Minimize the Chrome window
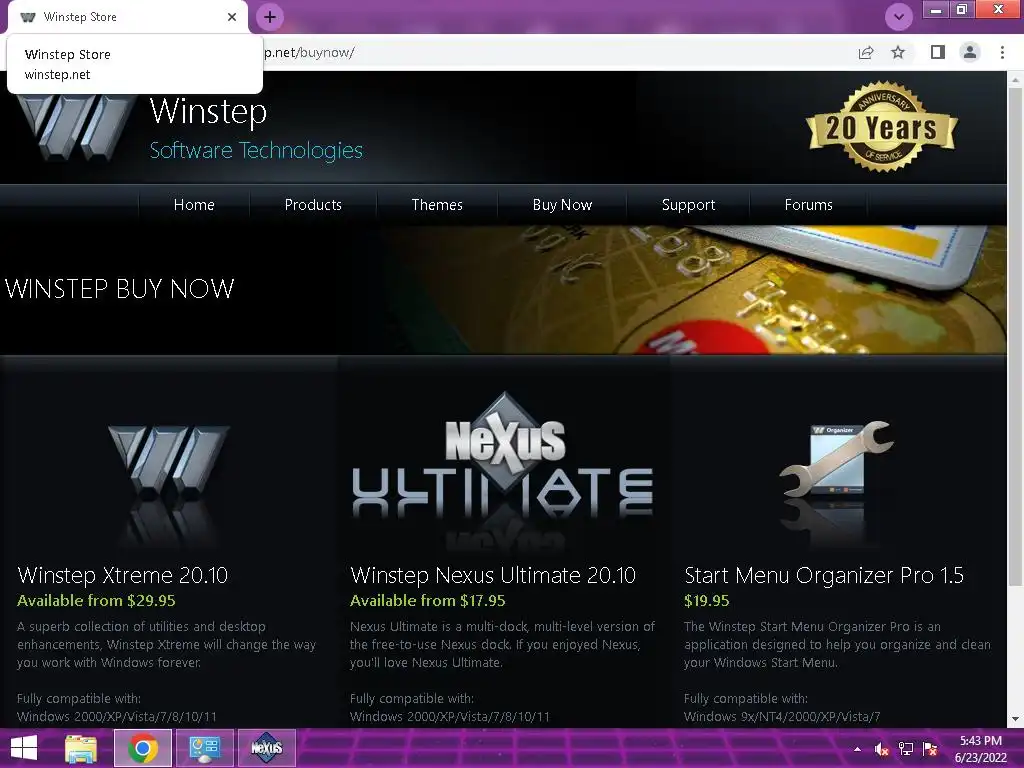This screenshot has height=768, width=1024. [x=936, y=9]
